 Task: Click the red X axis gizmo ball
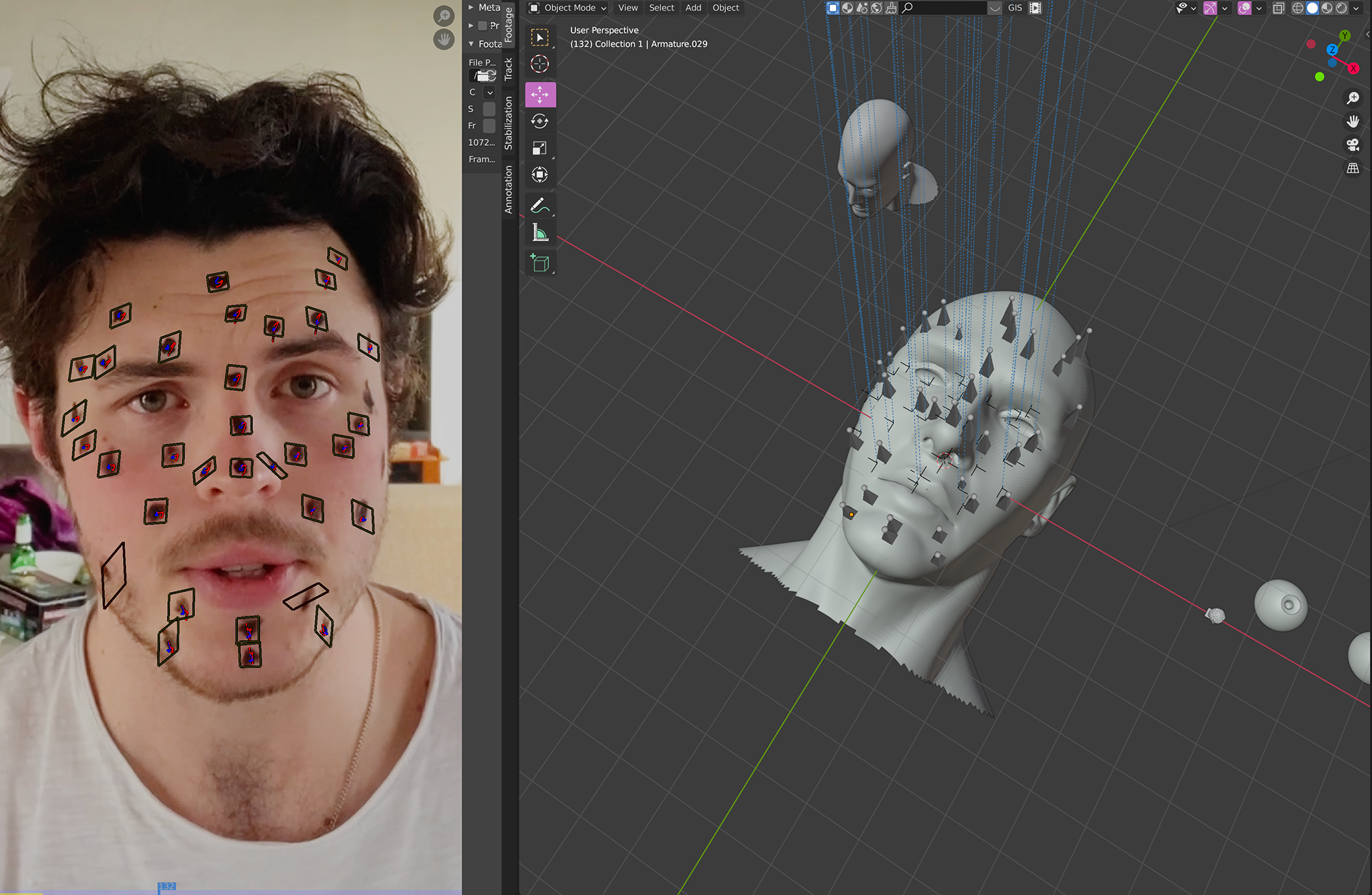pos(1353,69)
